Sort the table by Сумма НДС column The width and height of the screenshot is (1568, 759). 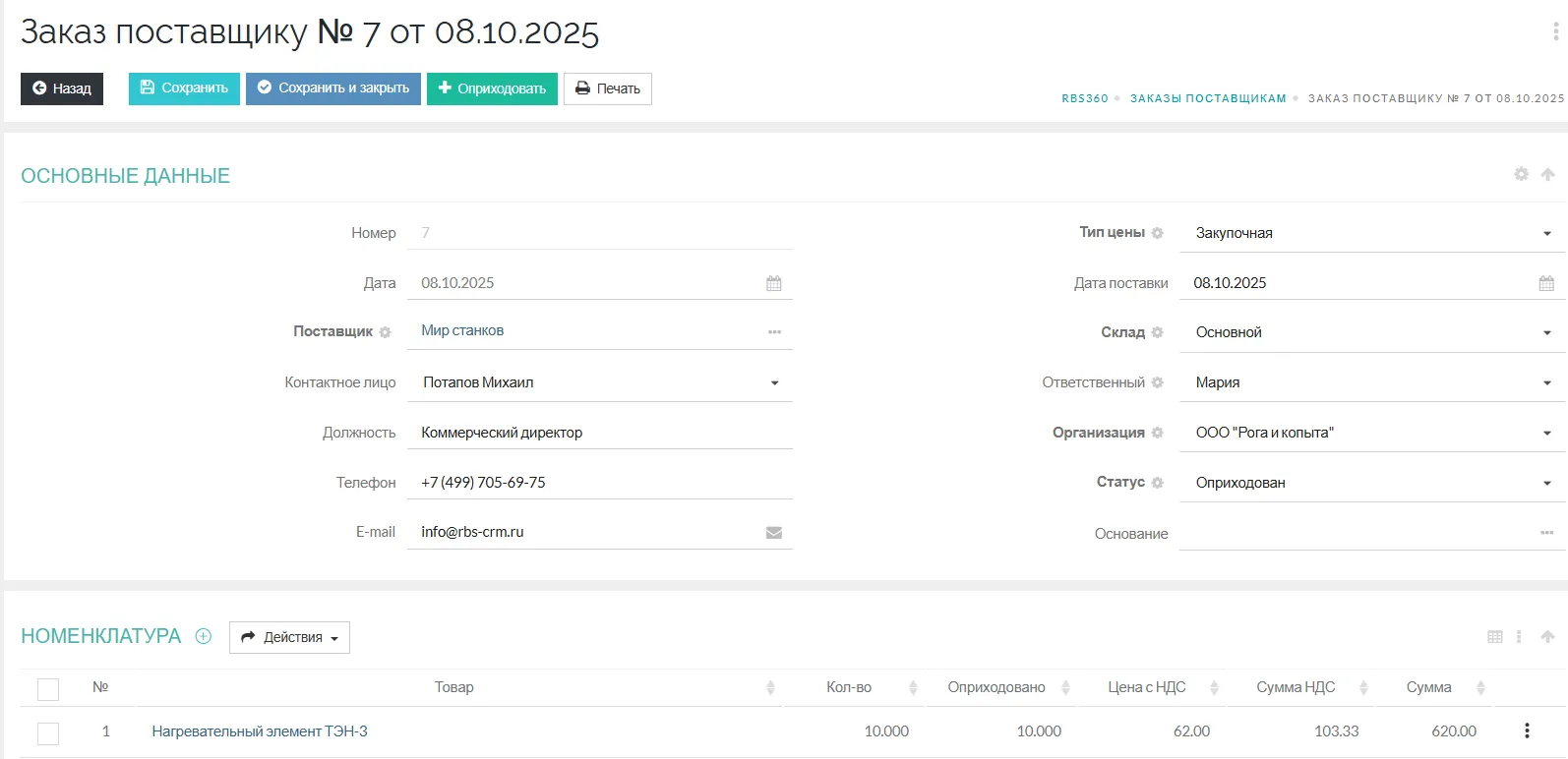pos(1363,688)
